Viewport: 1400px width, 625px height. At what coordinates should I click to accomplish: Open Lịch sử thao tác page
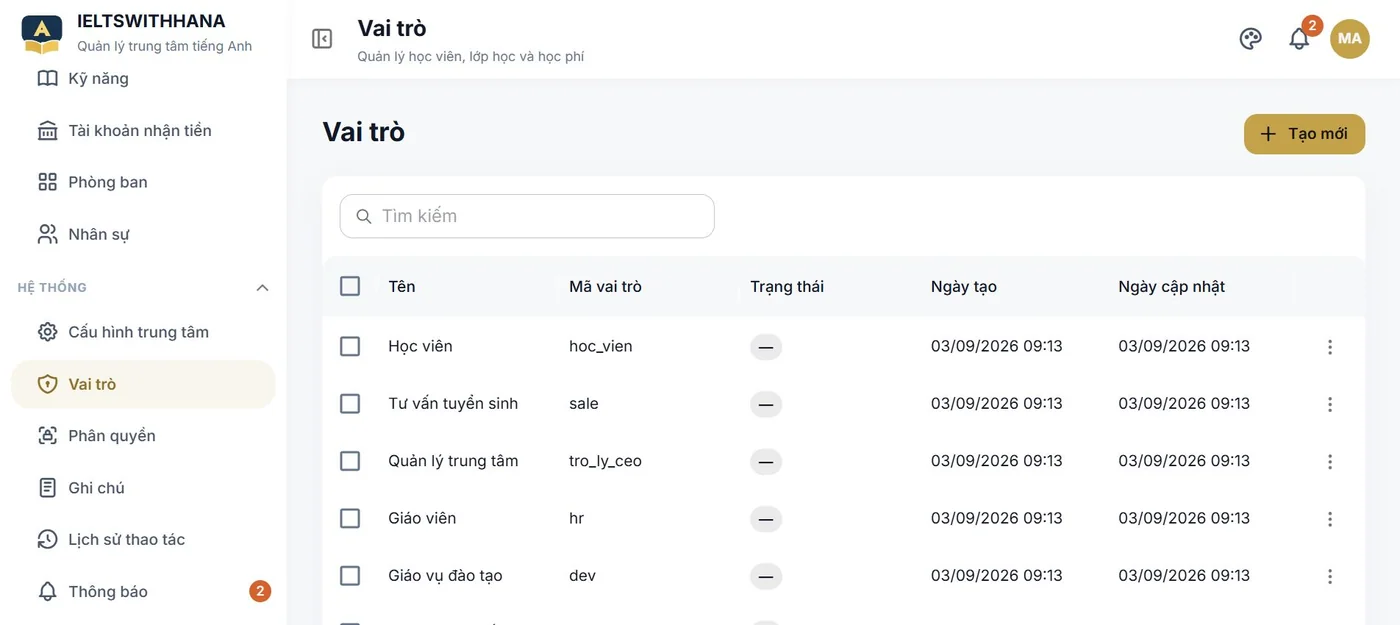click(x=143, y=540)
